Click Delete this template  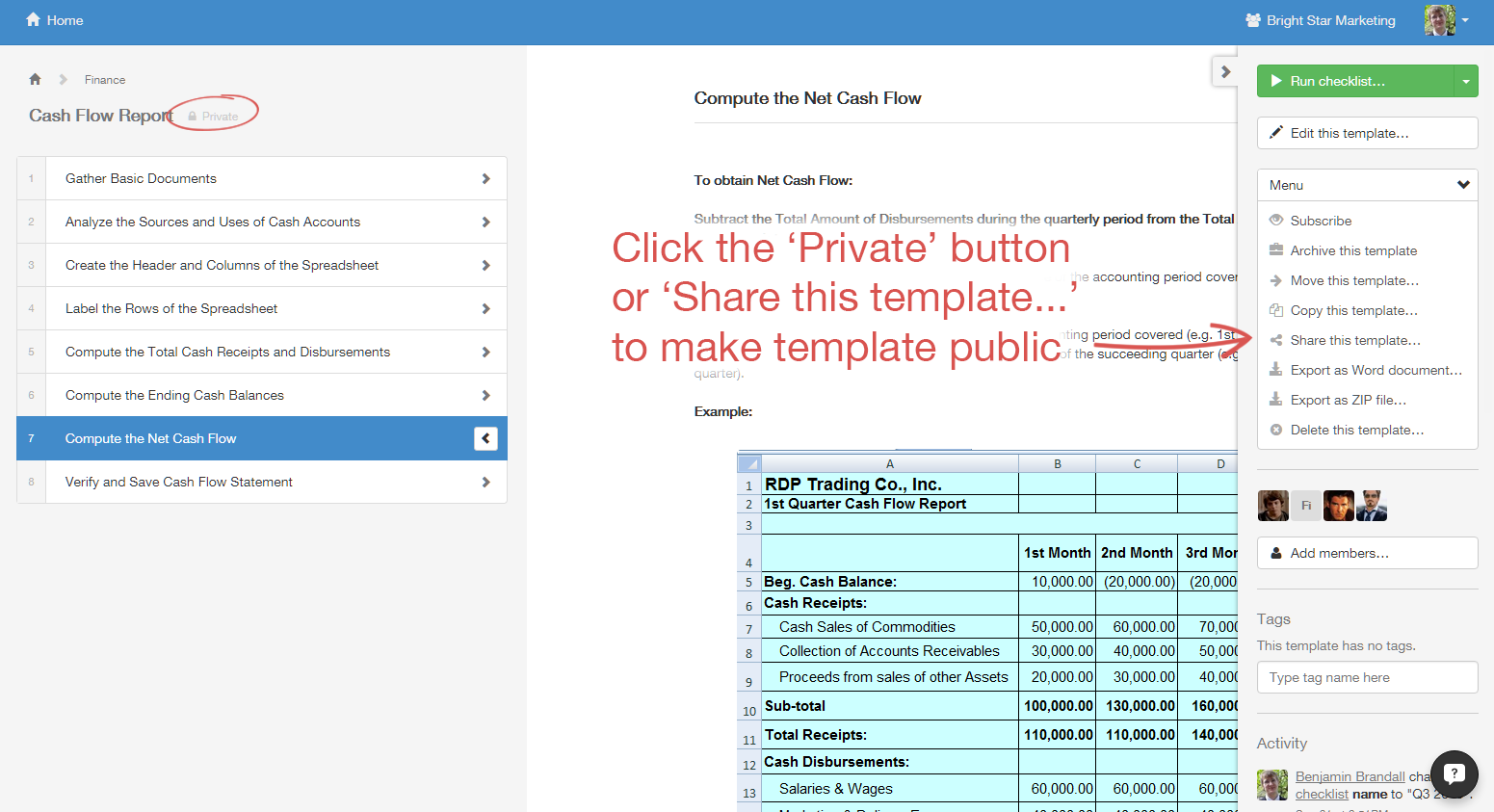click(1356, 430)
